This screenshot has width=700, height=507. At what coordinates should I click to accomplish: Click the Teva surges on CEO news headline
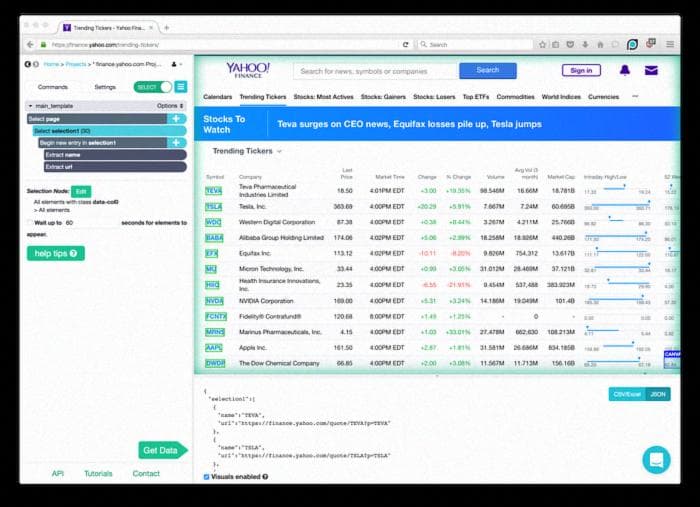coord(409,124)
